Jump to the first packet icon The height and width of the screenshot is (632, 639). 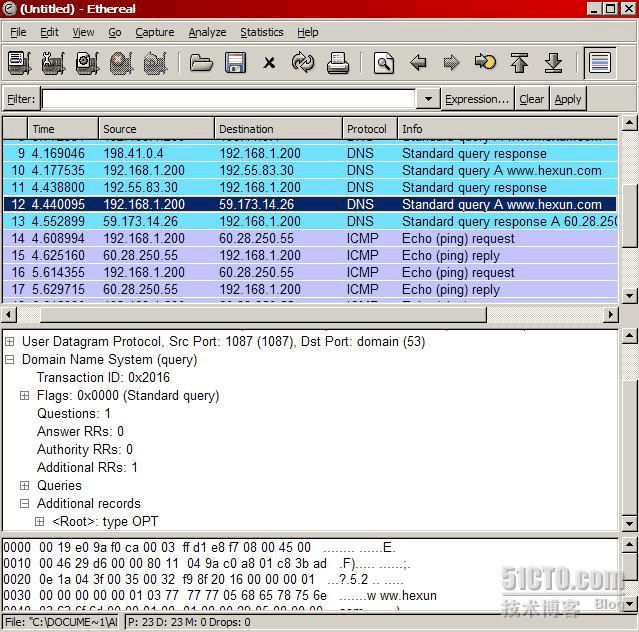pyautogui.click(x=519, y=63)
